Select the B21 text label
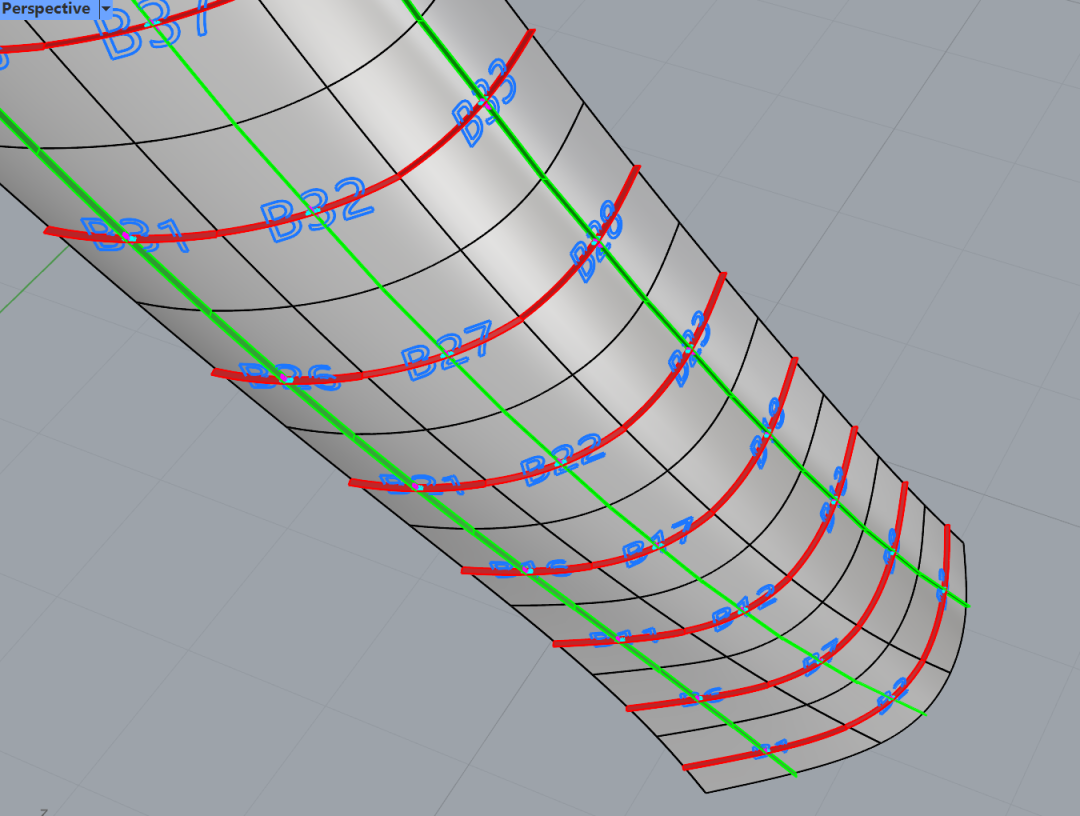 click(421, 485)
